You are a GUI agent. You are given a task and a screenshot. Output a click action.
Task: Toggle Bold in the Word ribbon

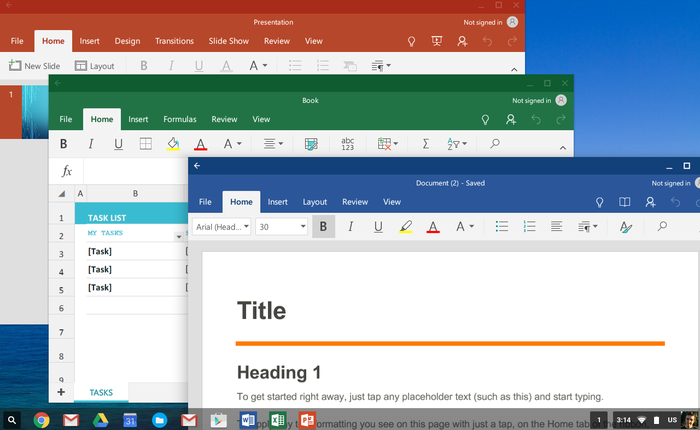pos(323,226)
